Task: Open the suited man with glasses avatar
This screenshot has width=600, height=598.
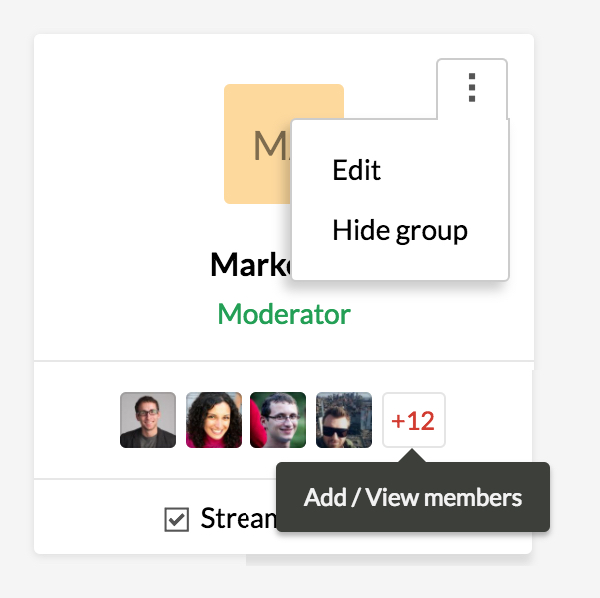Action: point(148,419)
